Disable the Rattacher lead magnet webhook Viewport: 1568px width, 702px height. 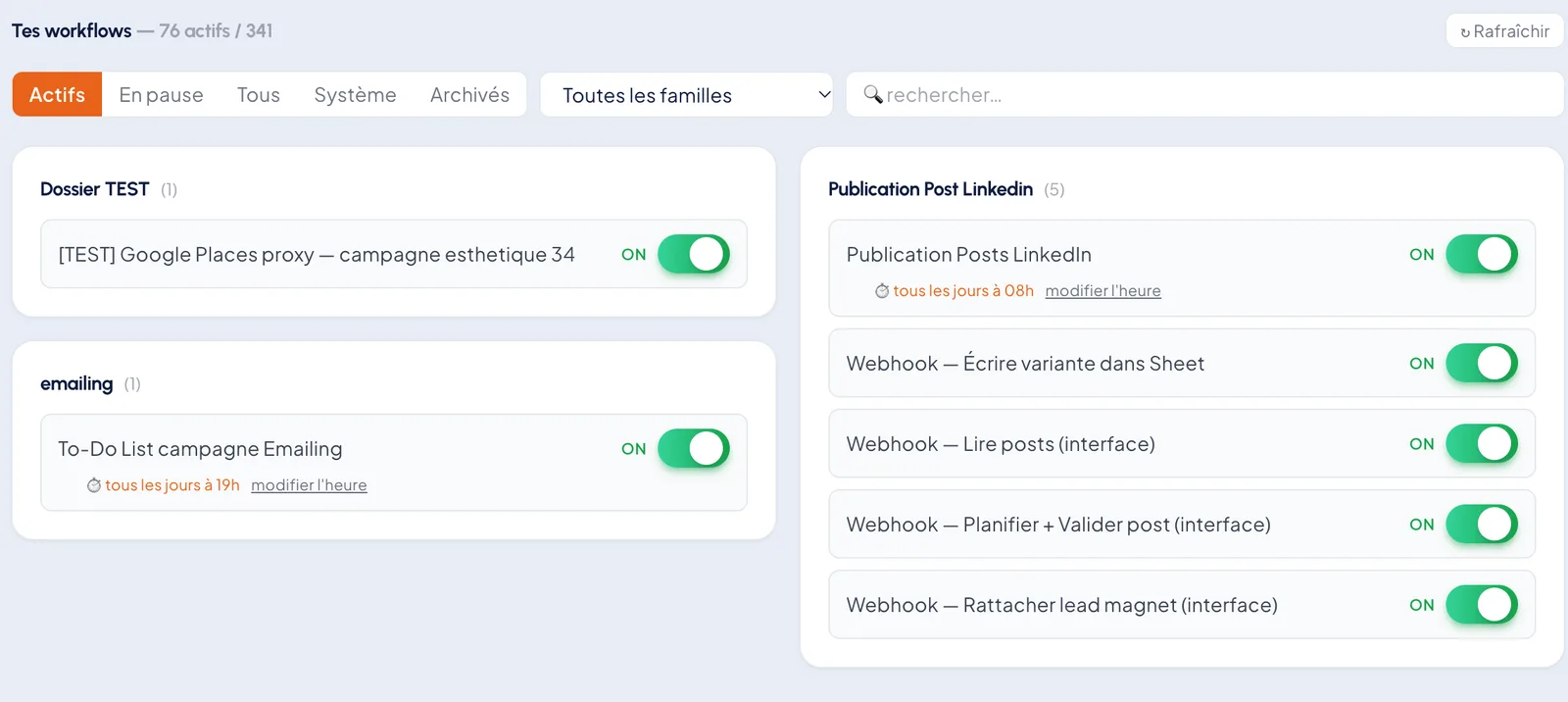[x=1482, y=605]
